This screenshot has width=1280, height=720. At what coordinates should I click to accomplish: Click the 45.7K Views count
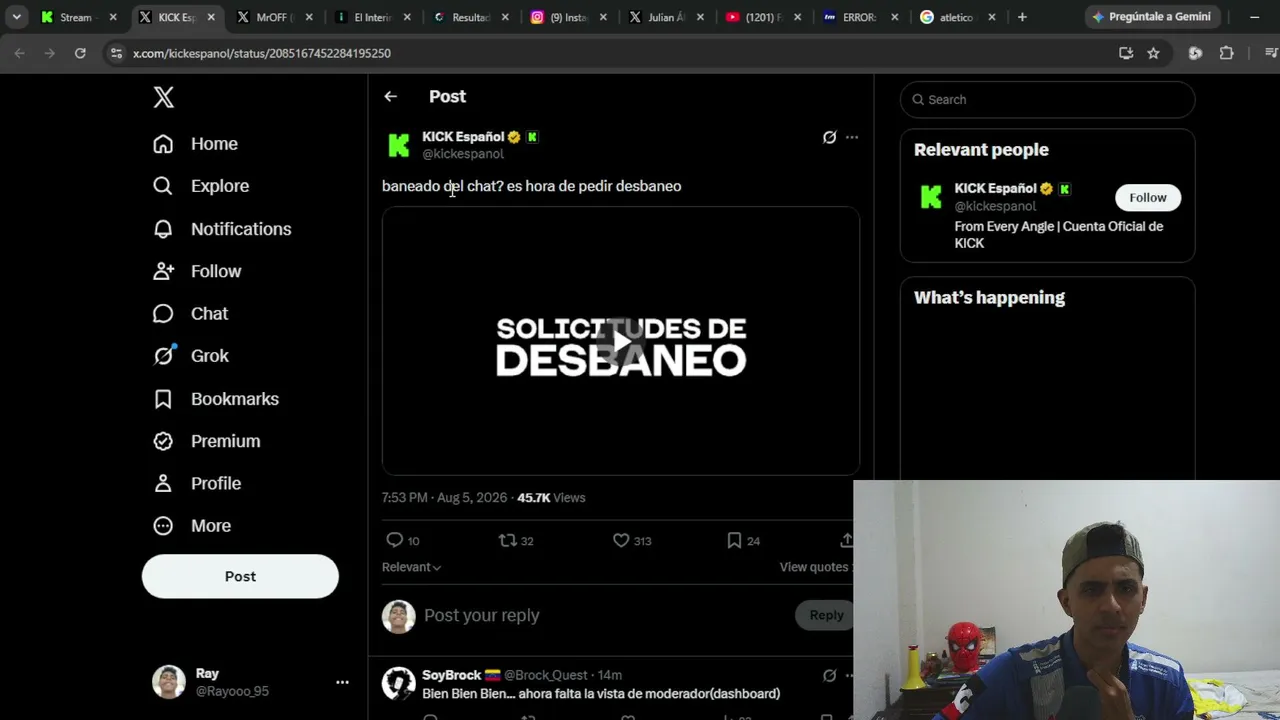(551, 498)
